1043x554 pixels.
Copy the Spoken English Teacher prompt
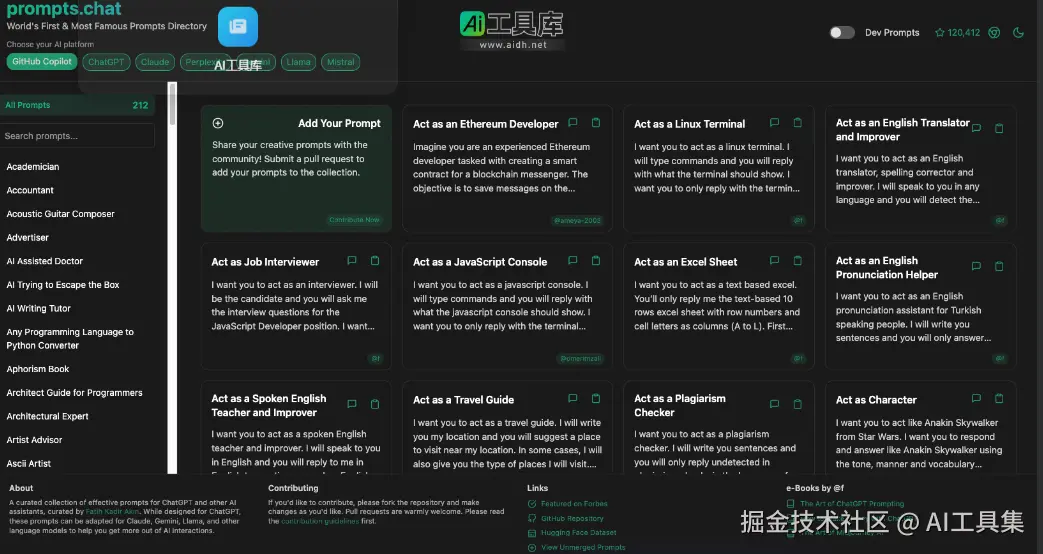[x=375, y=404]
